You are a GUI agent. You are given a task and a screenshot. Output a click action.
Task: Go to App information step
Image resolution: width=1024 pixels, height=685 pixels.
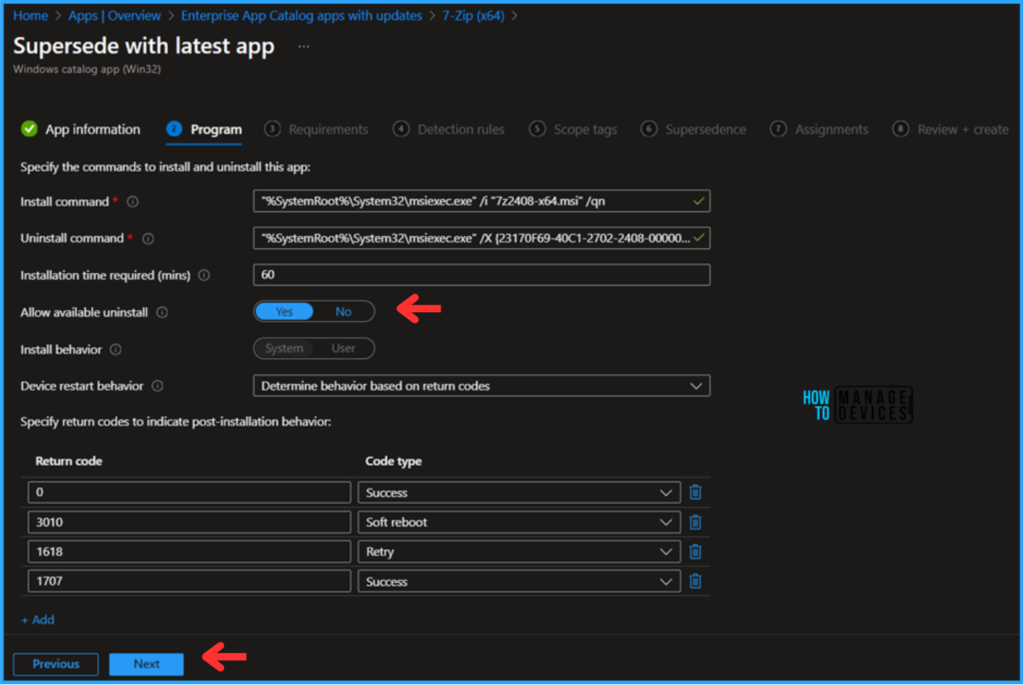coord(81,129)
